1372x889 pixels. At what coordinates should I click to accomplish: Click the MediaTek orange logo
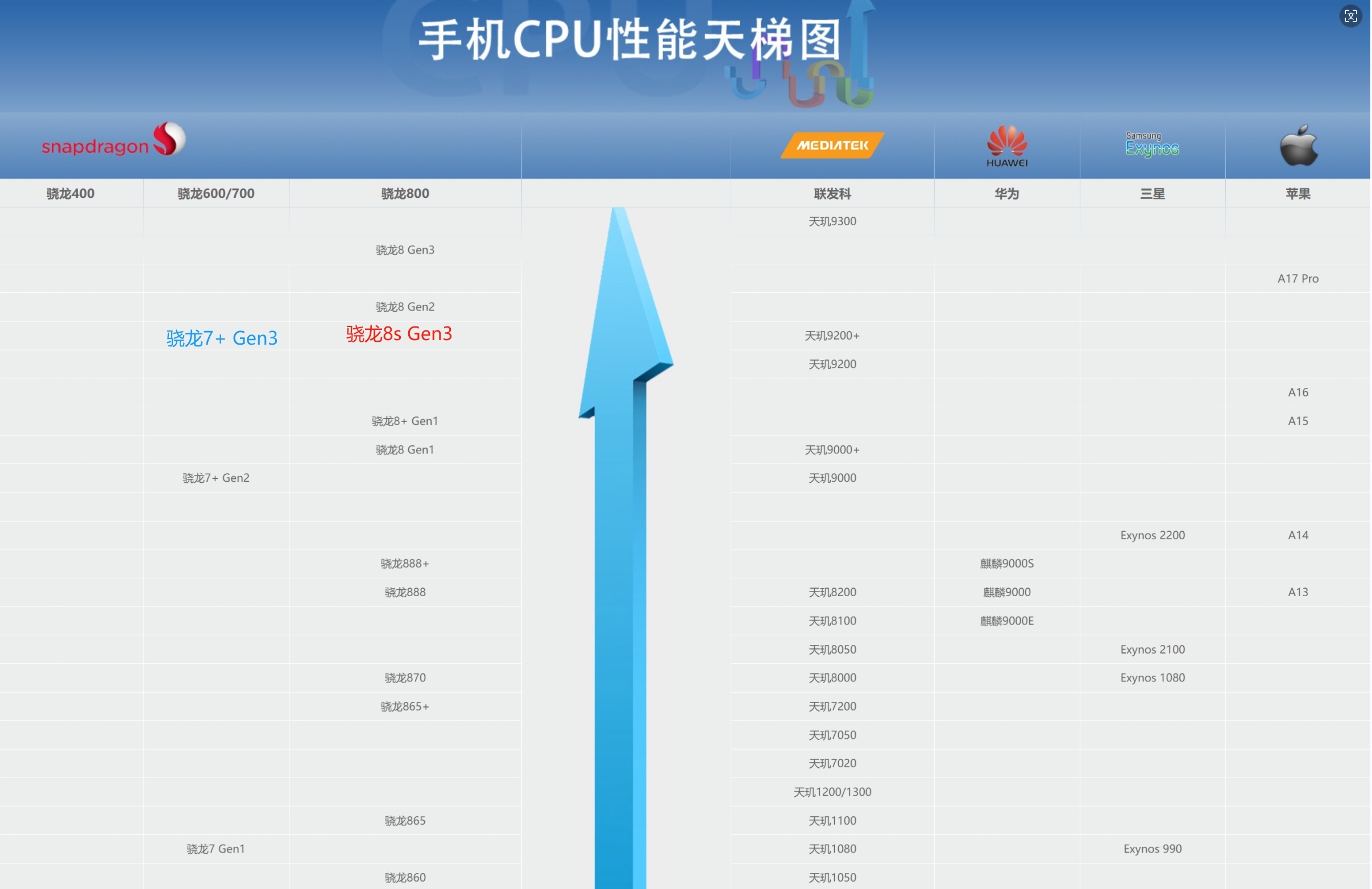(832, 145)
